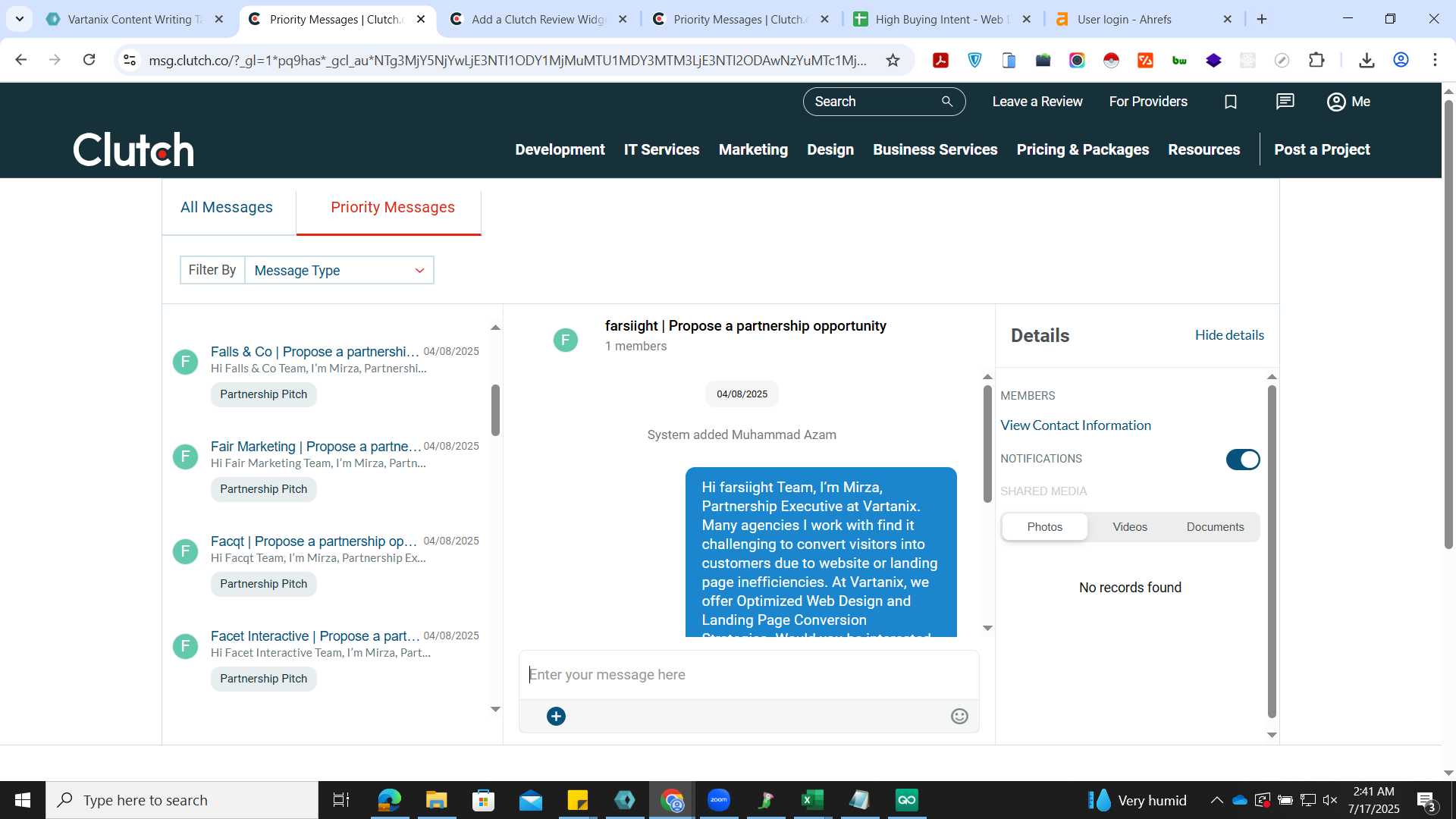Open the Chrome three-dot menu
Viewport: 1456px width, 819px height.
coord(1435,60)
